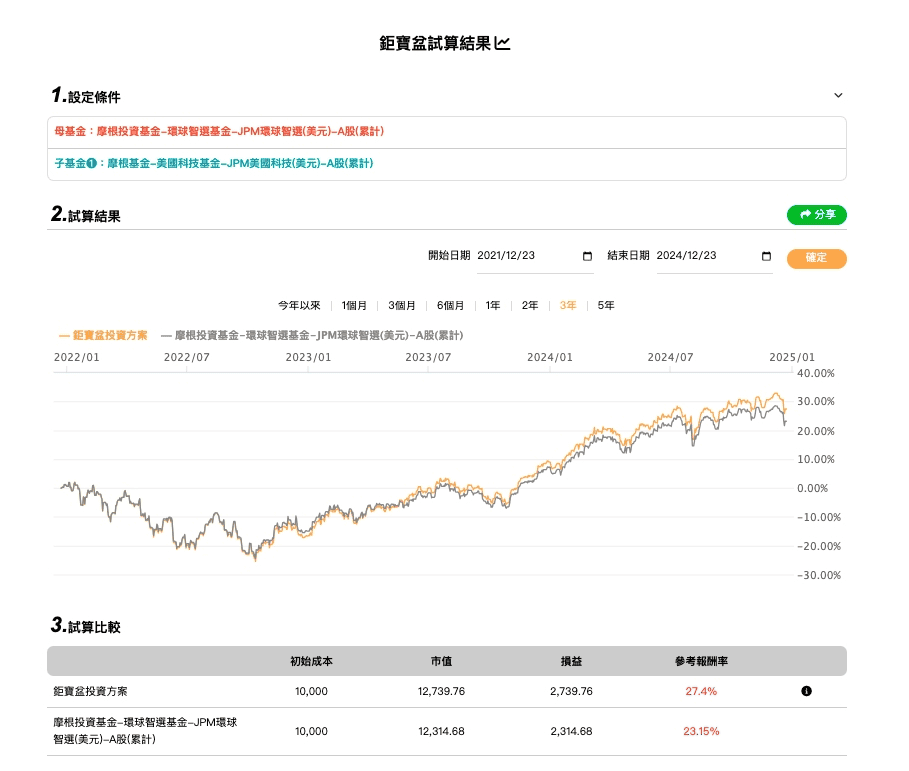Click the 2023/01 x-axis label
This screenshot has height=771, width=909.
pos(308,358)
